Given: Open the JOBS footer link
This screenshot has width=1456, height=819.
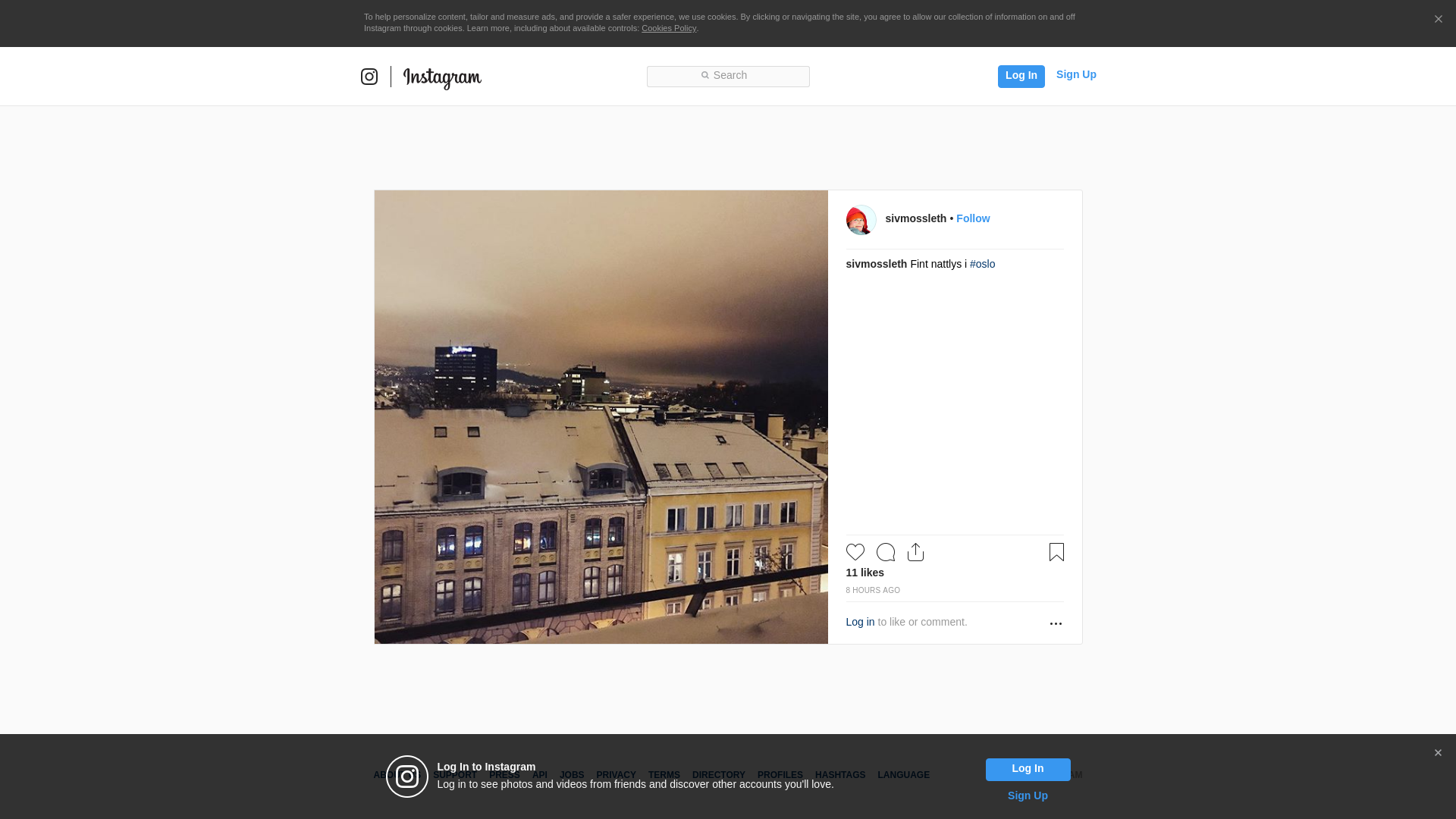Looking at the screenshot, I should (572, 775).
